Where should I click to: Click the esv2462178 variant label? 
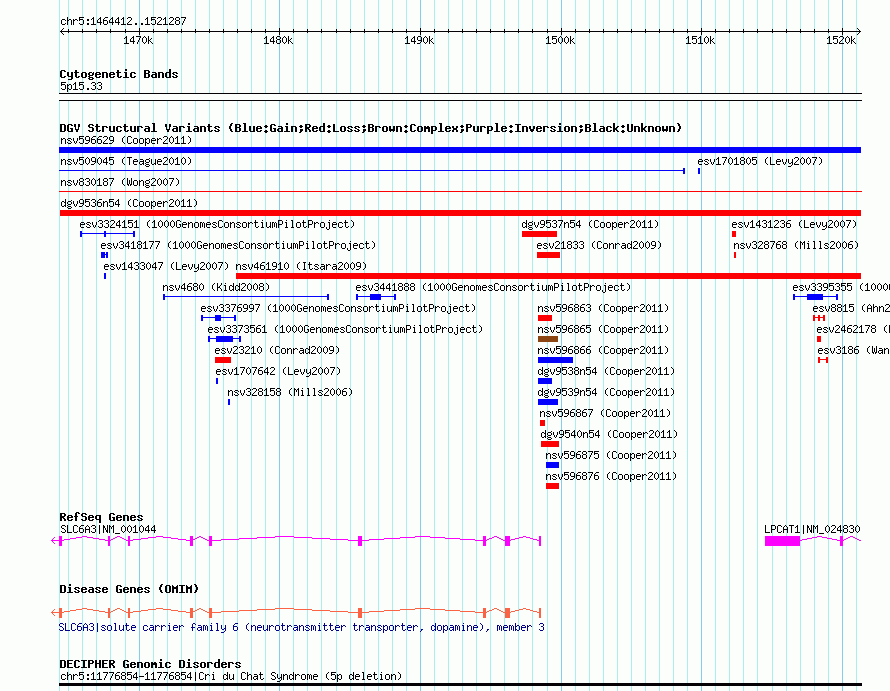pos(853,329)
